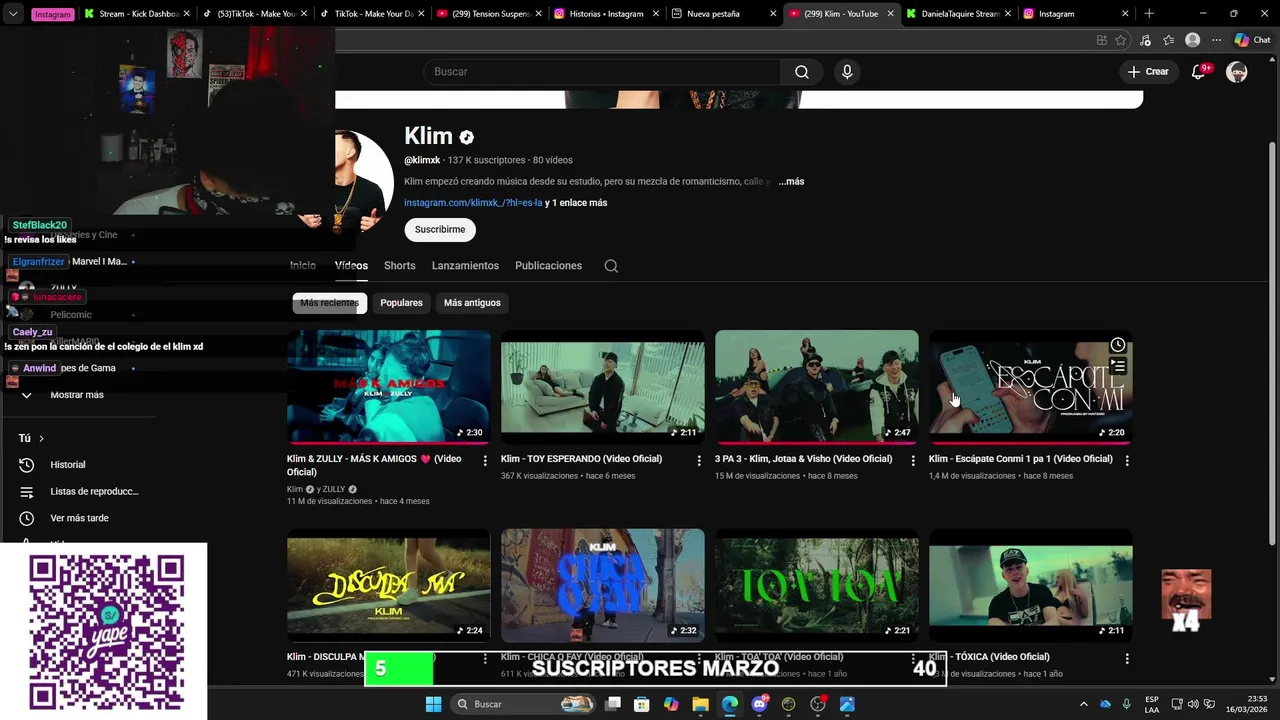Open options menu for TÓXICA video
The image size is (1280, 720).
point(1127,659)
